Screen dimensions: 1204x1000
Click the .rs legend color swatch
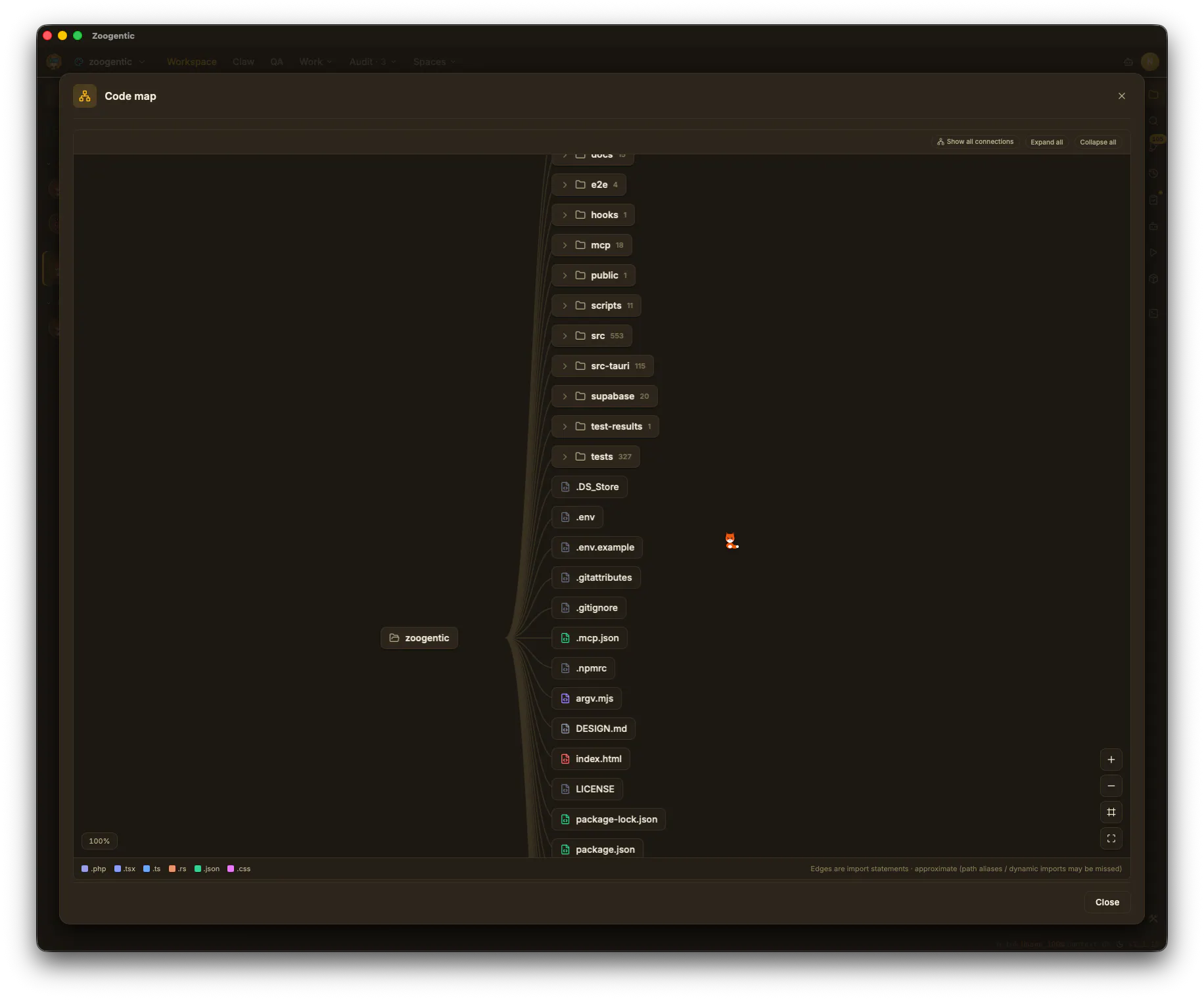coord(172,869)
